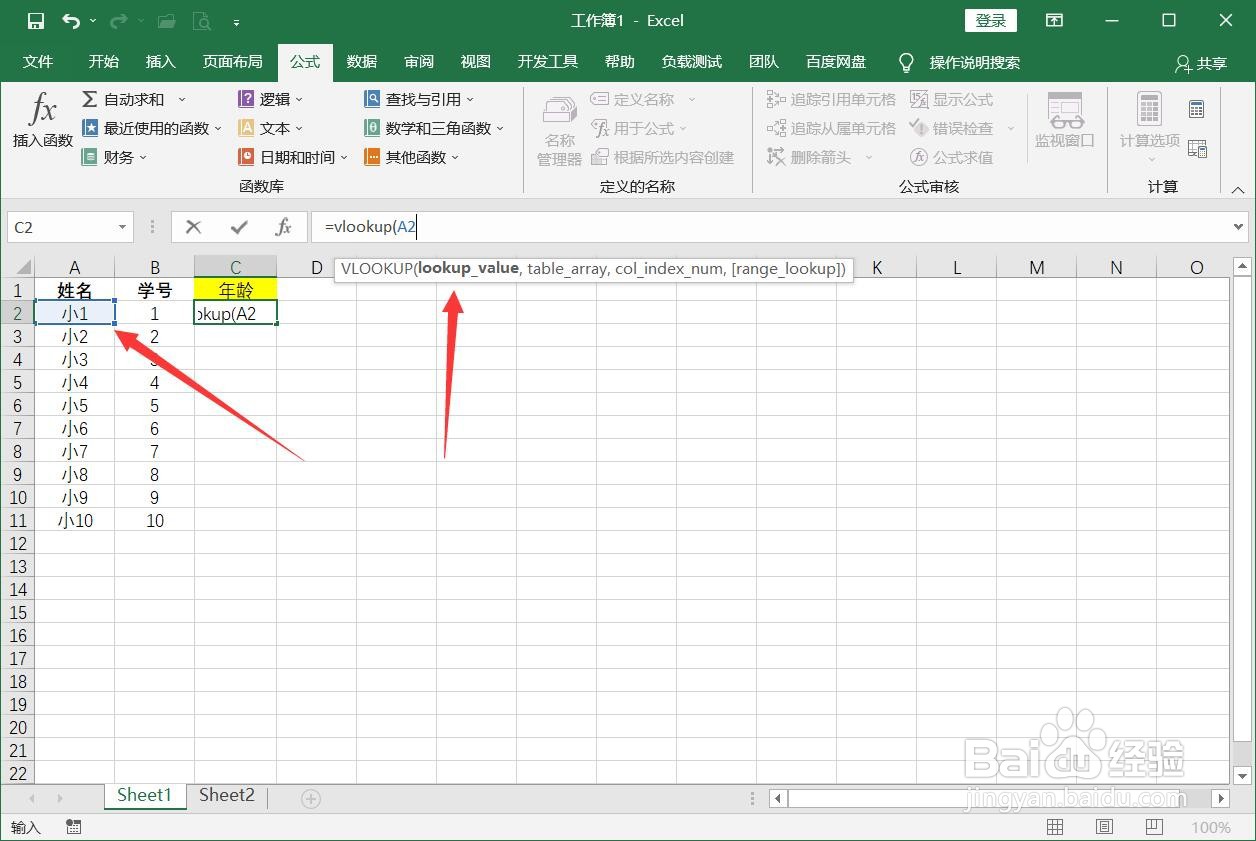Switch to Page Layout view in status bar
Screen dimensions: 1256x841
[1103, 827]
